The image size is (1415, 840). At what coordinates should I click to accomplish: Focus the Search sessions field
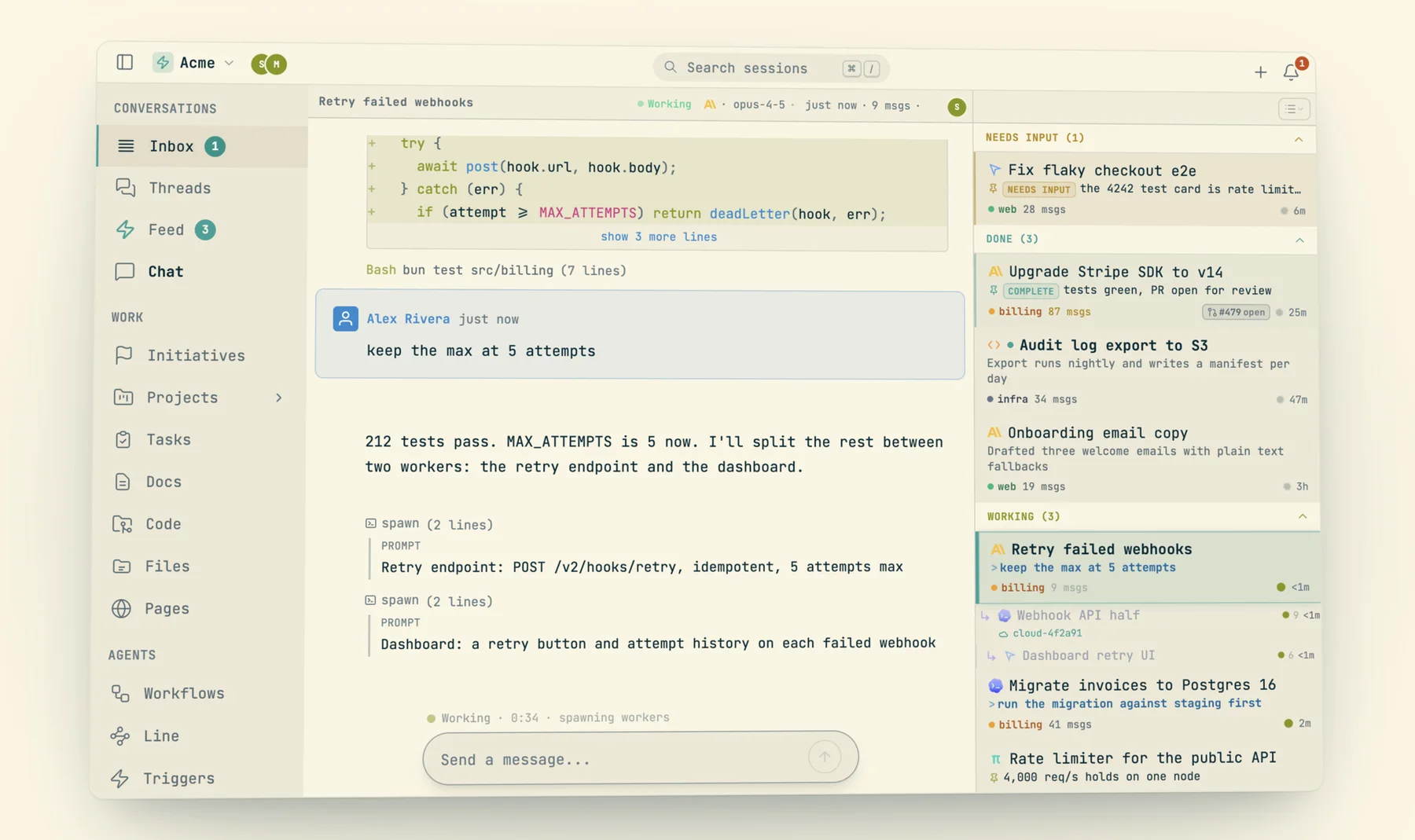click(771, 68)
